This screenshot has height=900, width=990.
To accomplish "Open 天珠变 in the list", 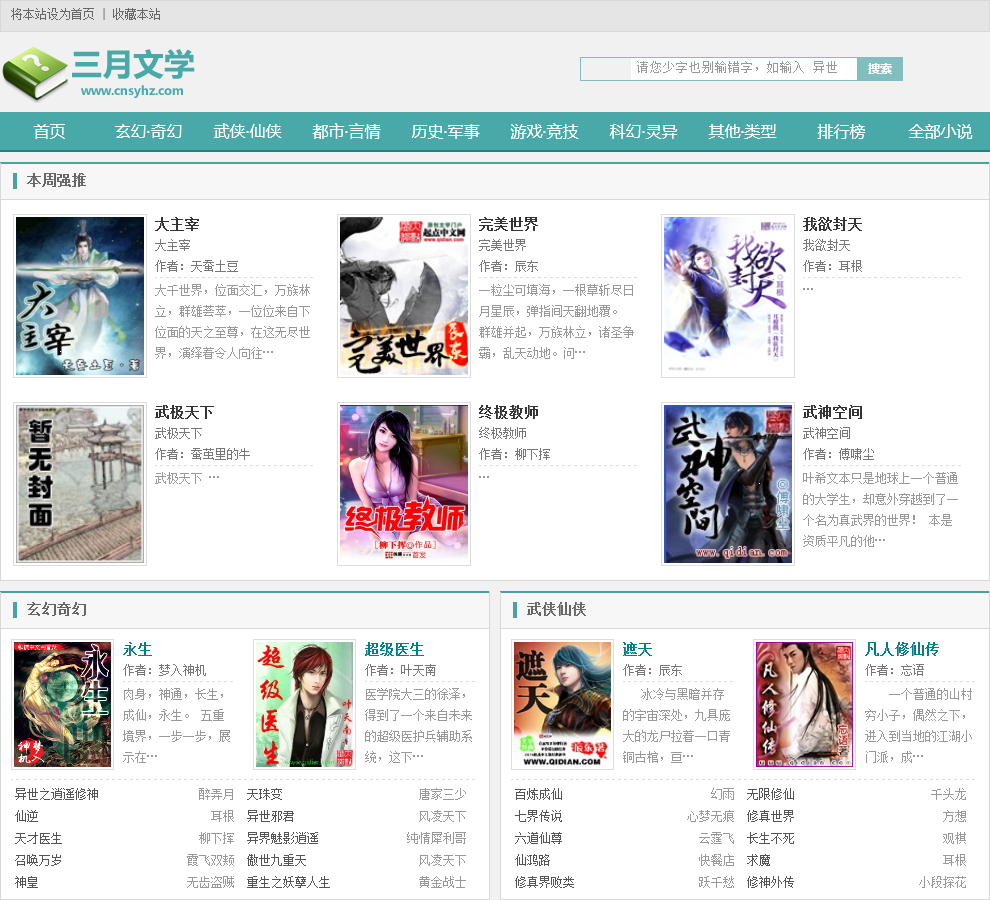I will pyautogui.click(x=265, y=794).
